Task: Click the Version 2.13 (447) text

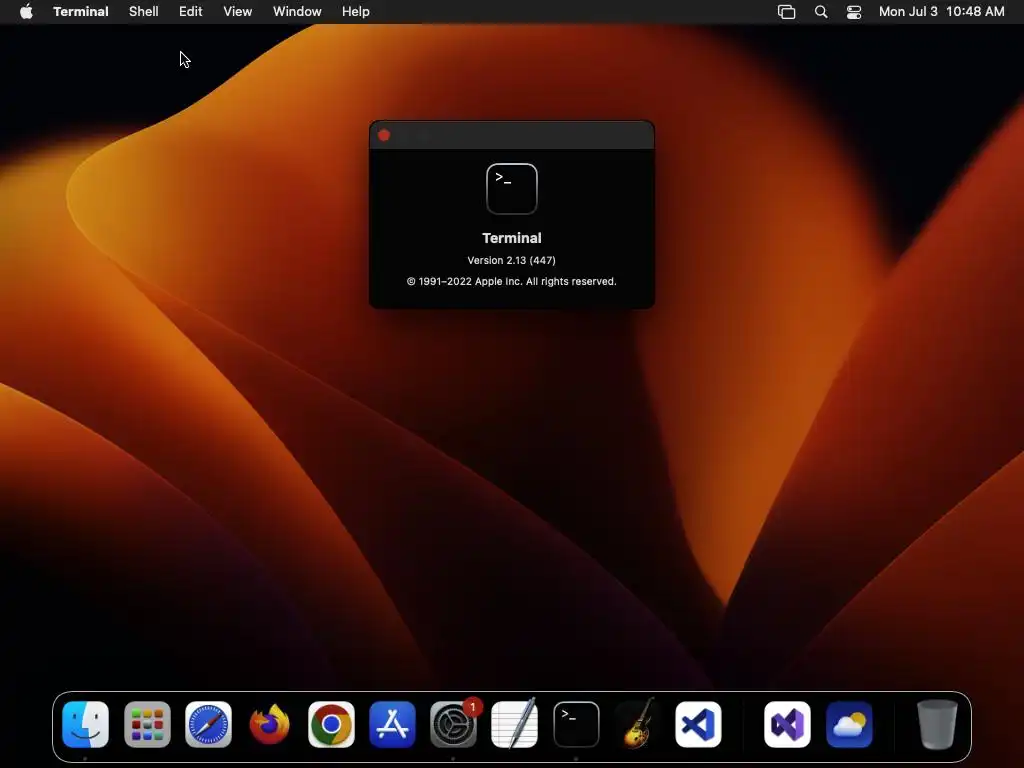Action: [x=511, y=260]
